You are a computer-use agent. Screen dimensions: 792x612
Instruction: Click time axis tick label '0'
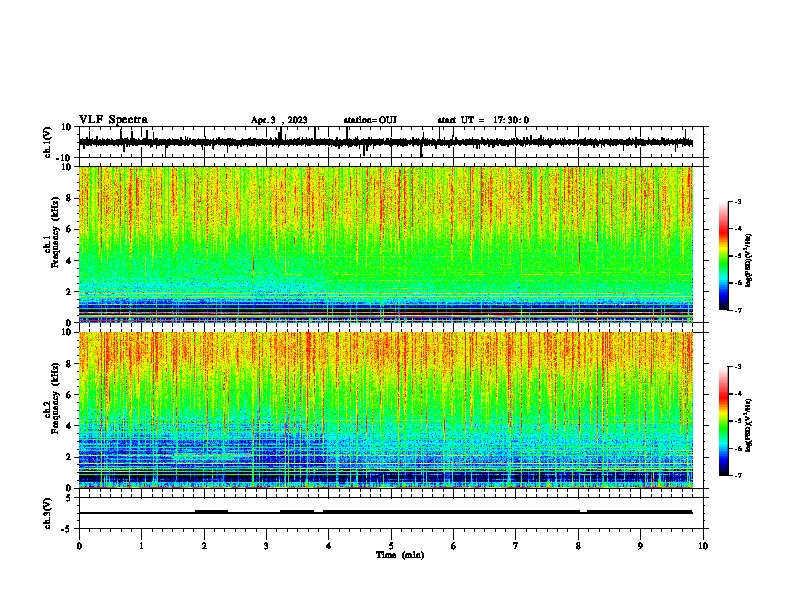tap(79, 546)
